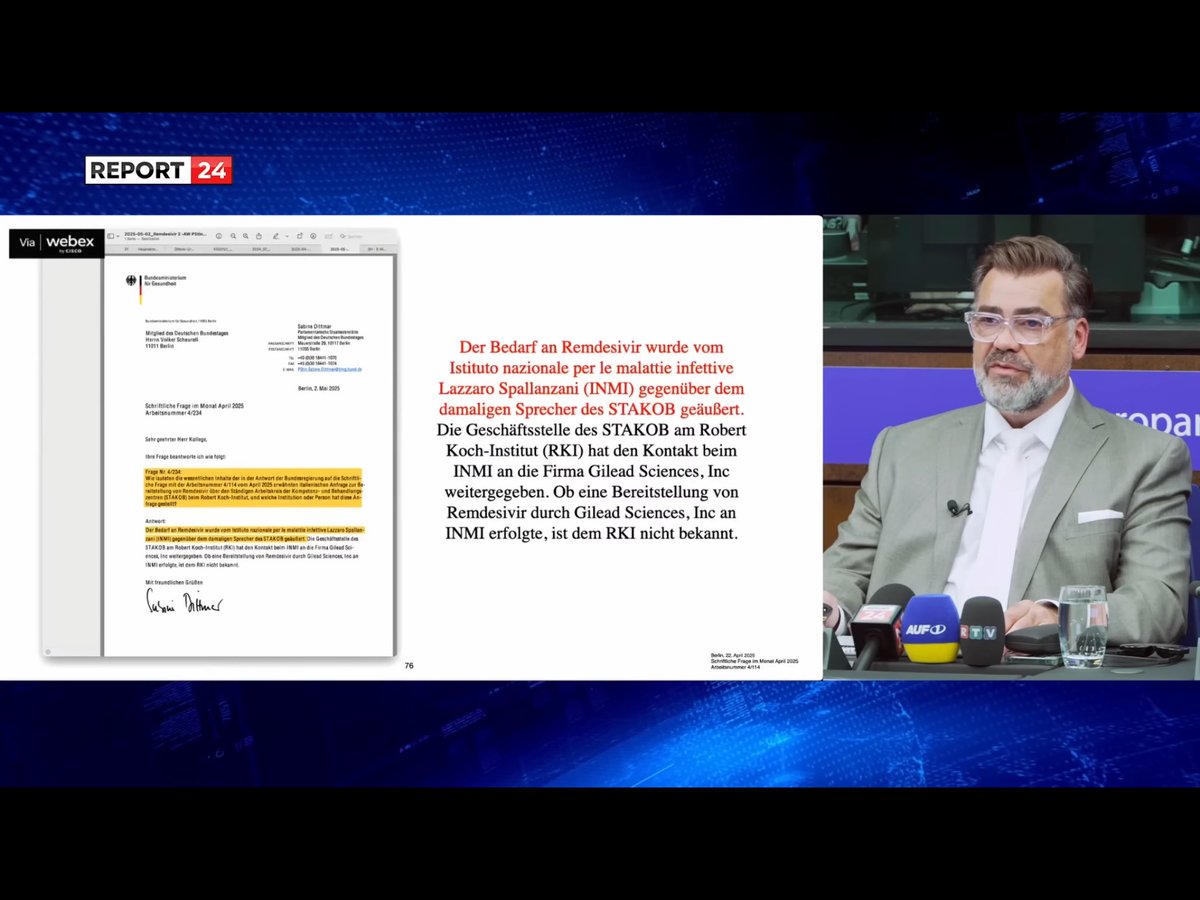
Task: Show the markup toolbar icon
Action: 313,236
